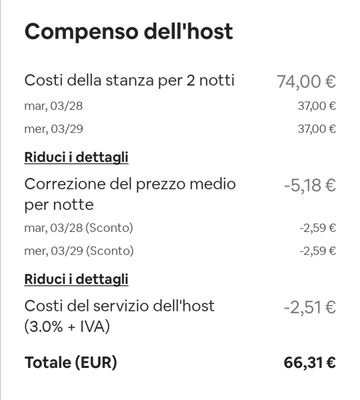Select the mar, 03/28 (Sconto) row

tap(180, 228)
